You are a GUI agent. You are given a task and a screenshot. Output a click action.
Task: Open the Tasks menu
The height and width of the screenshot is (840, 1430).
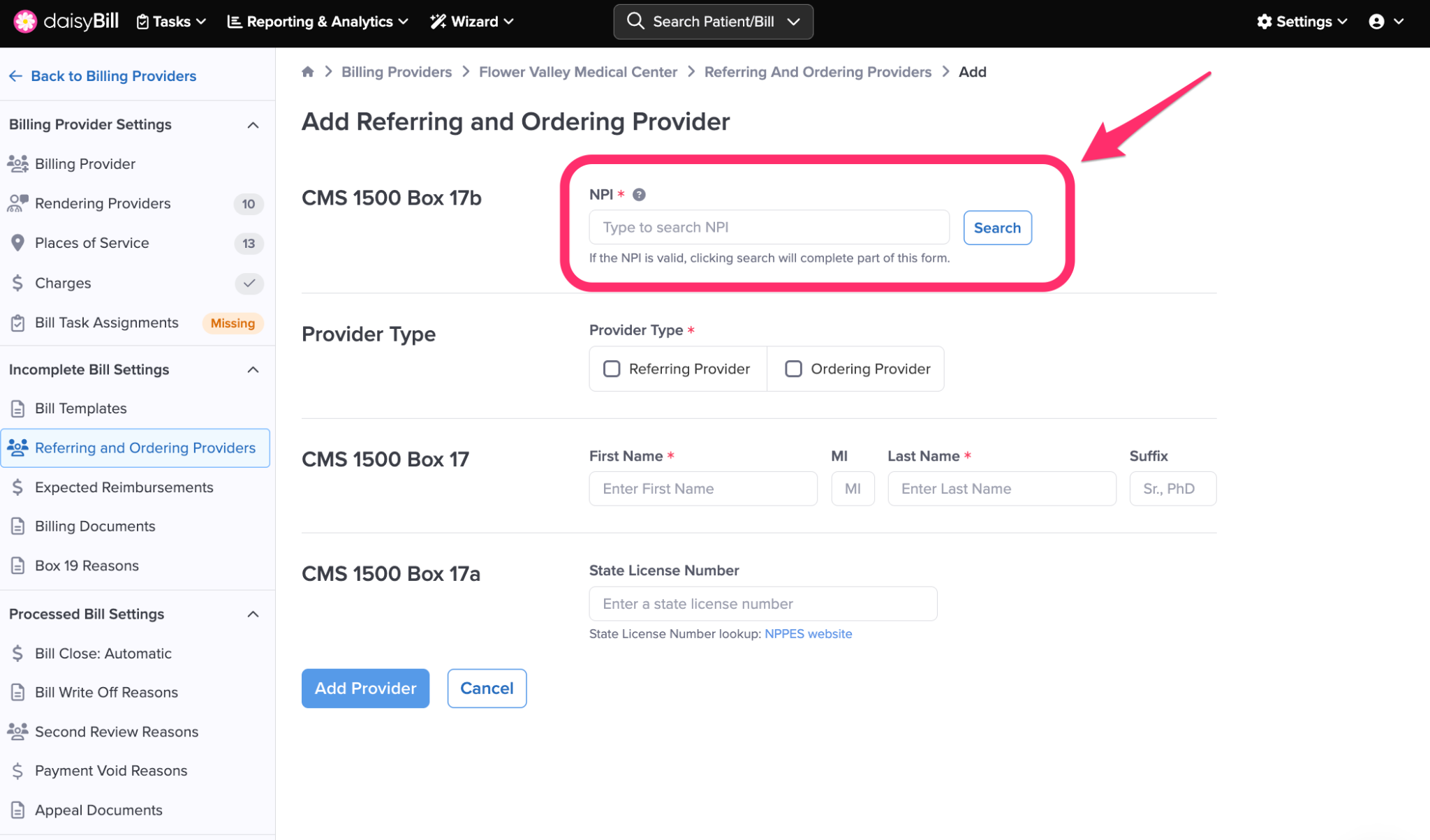click(x=171, y=22)
